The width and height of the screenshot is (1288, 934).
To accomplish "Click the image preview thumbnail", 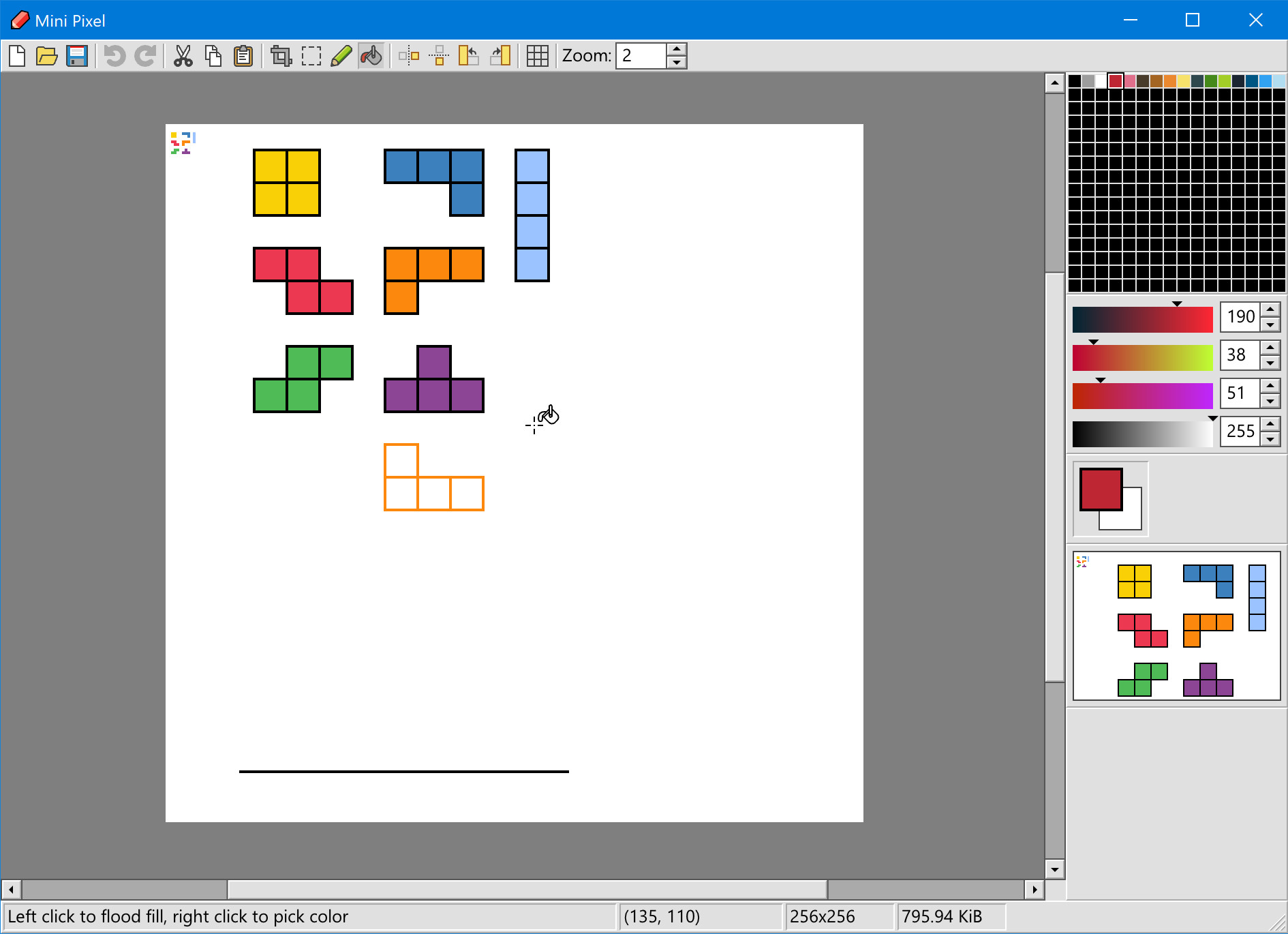I will (1176, 626).
